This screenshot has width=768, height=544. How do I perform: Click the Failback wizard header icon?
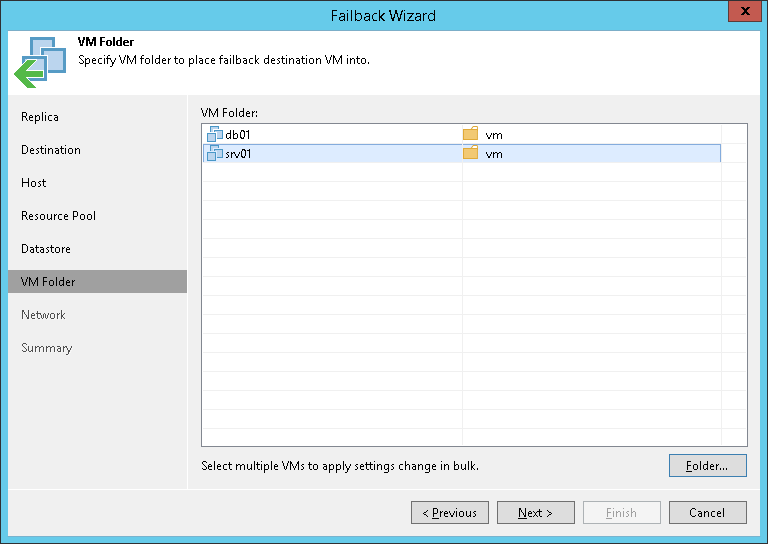[40, 62]
